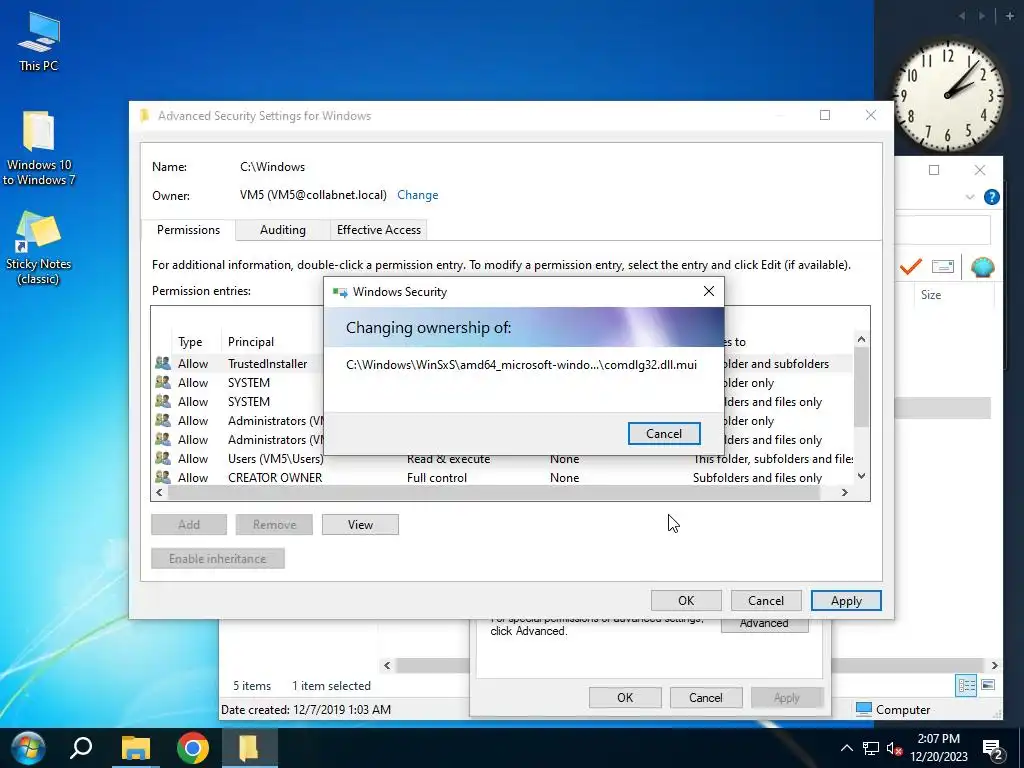Viewport: 1024px width, 768px height.
Task: Click the Remove button under permission entries
Action: coord(274,524)
